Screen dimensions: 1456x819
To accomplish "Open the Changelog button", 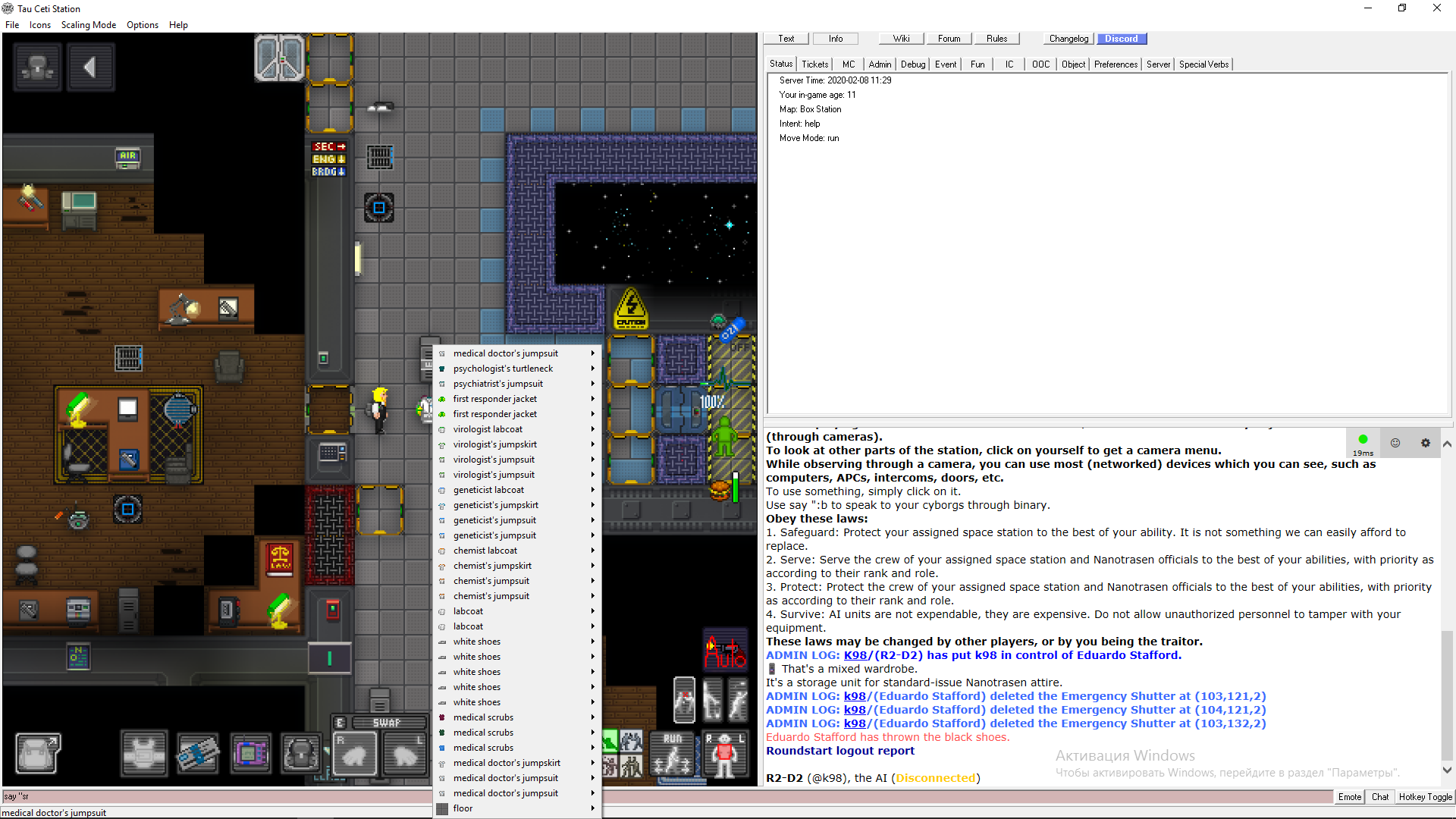I will (x=1068, y=39).
